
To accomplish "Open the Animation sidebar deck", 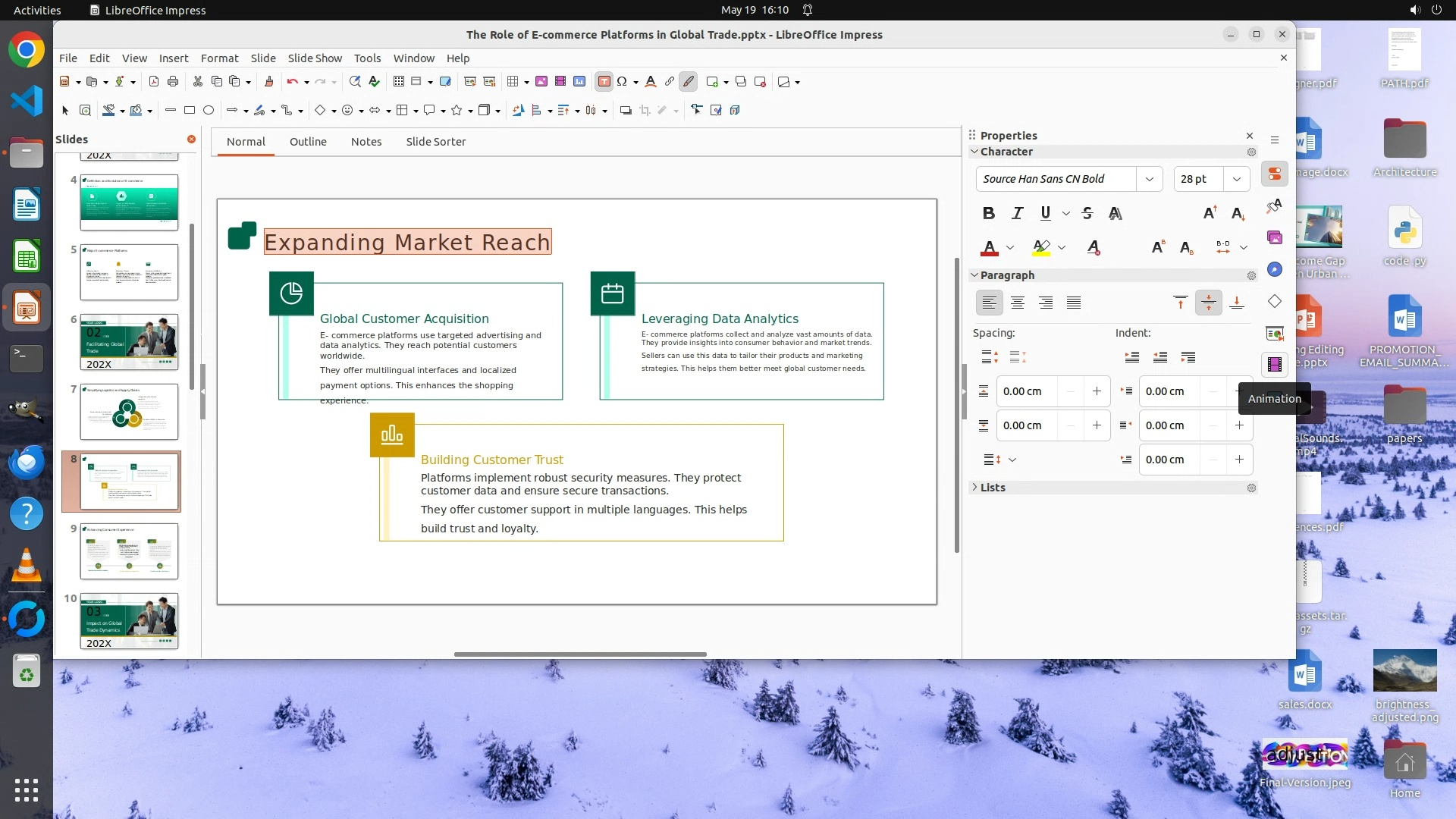I will pyautogui.click(x=1274, y=365).
